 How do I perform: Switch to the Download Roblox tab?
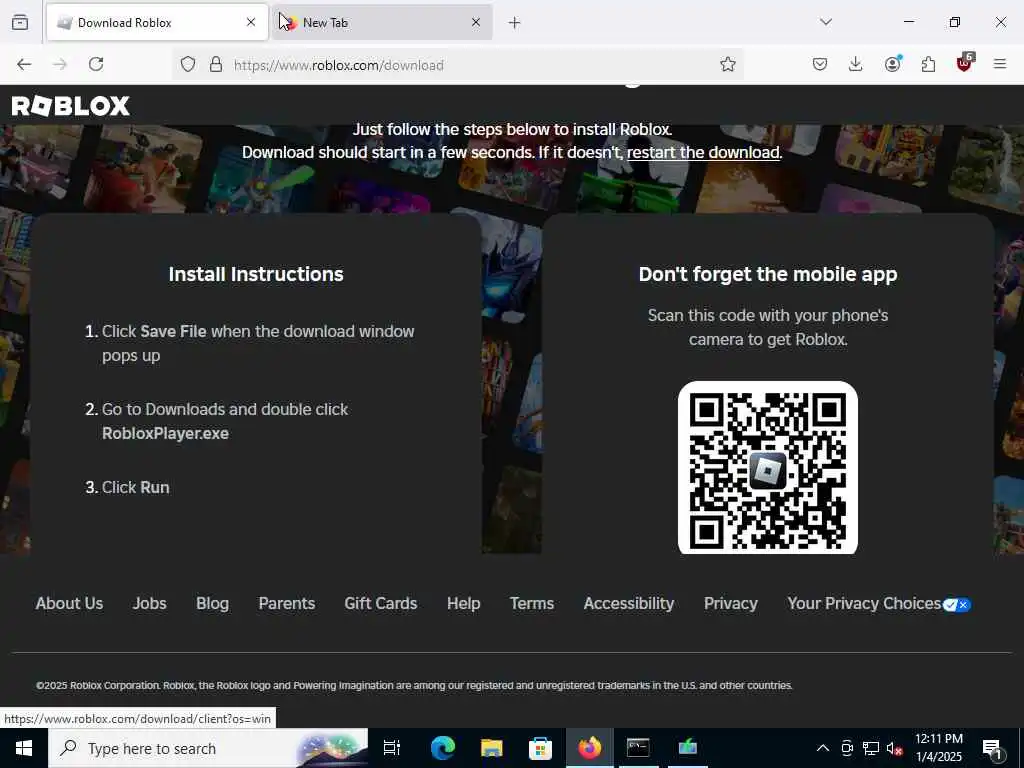(x=157, y=23)
